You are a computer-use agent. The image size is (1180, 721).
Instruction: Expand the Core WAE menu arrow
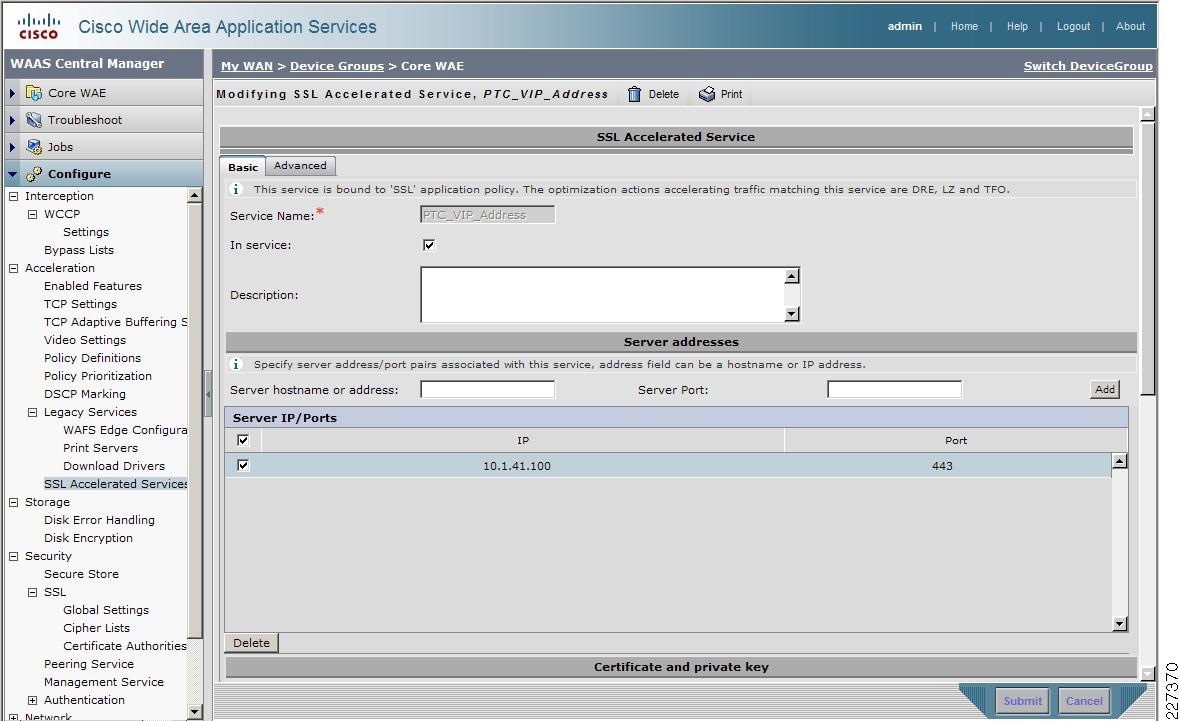(12, 93)
